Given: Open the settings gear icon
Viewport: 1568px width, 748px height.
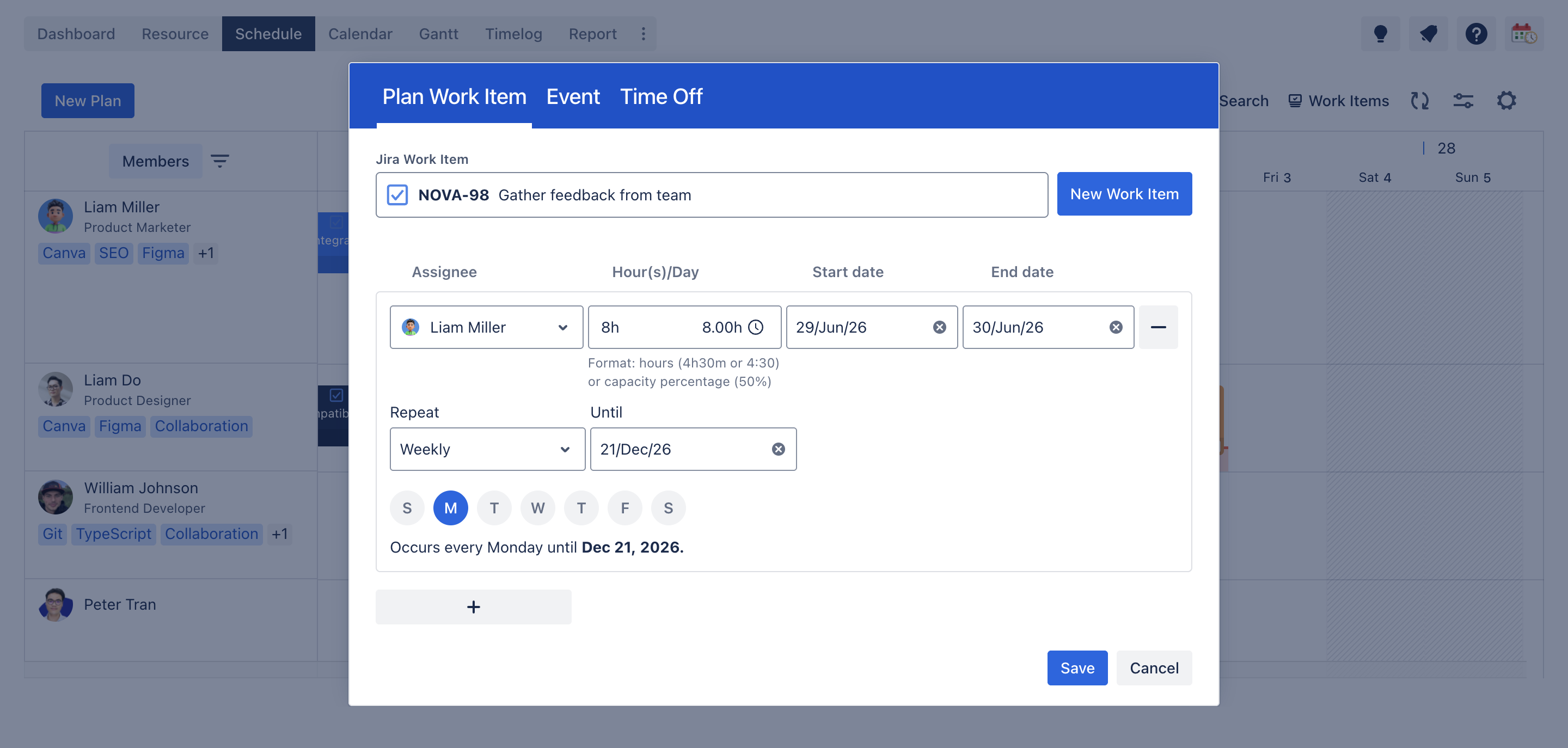Looking at the screenshot, I should pos(1506,101).
